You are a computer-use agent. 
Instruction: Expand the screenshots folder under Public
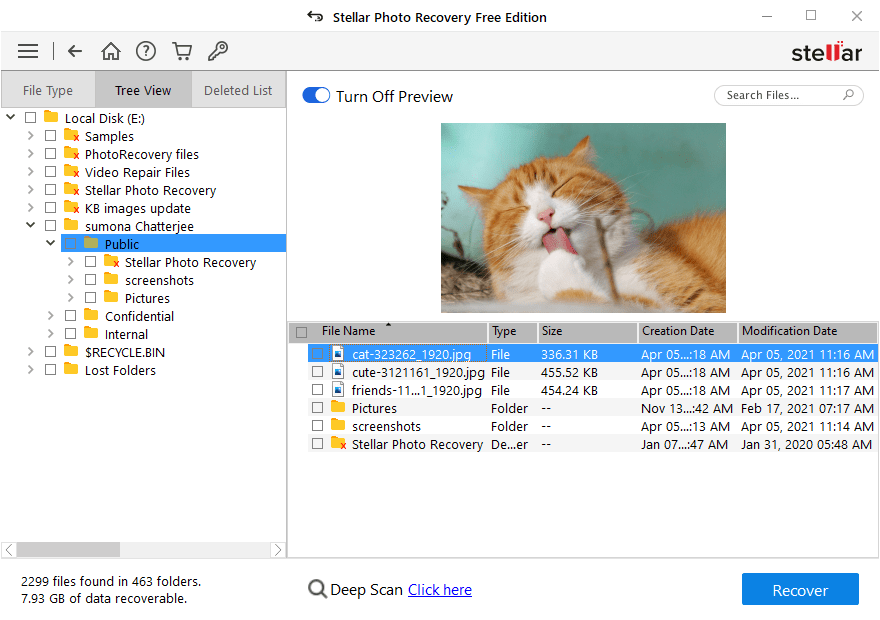[x=69, y=280]
